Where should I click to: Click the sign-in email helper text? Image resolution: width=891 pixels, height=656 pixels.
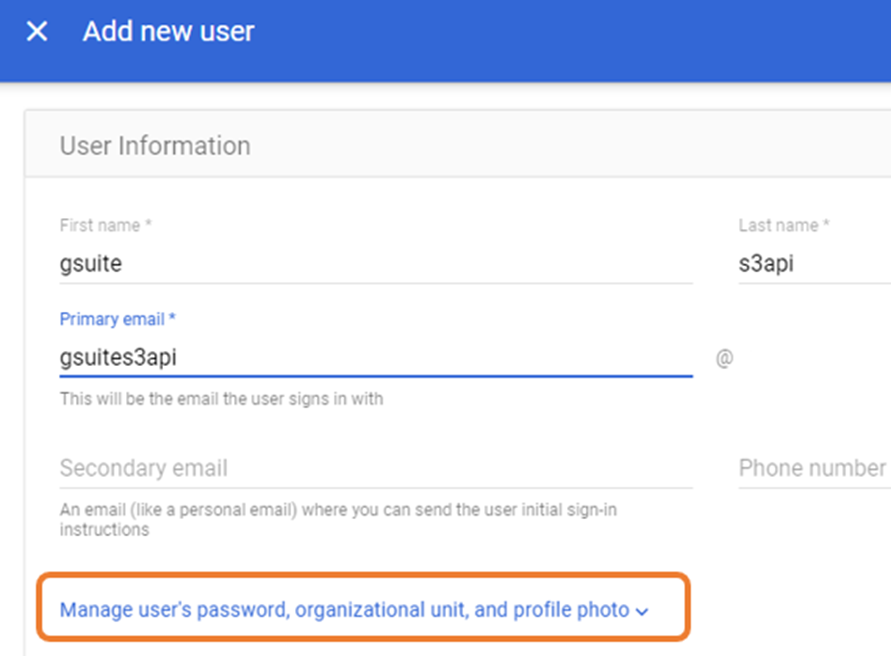(221, 399)
